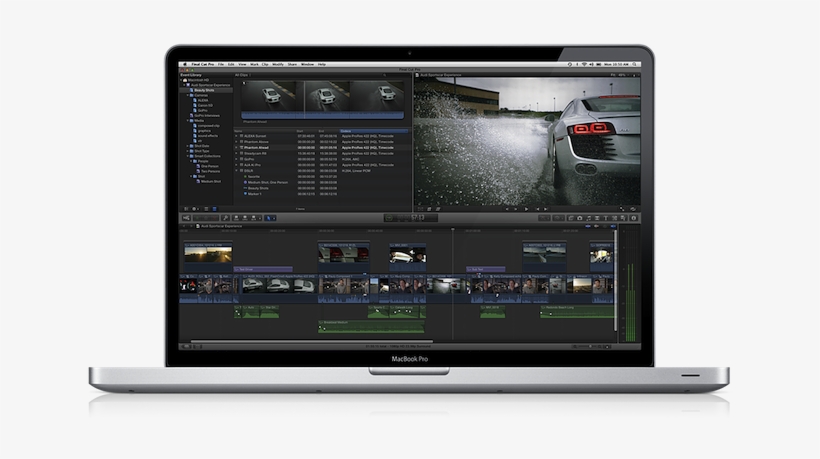Select the Beauty Shots collection in Event Library
This screenshot has height=459, width=820.
(204, 90)
